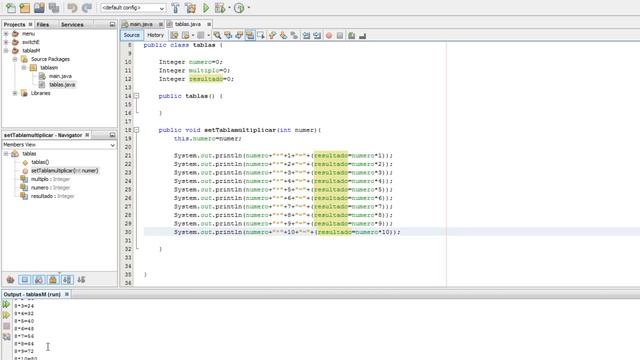Click the Redo arrow in the main toolbar
The width and height of the screenshot is (640, 360).
point(87,8)
